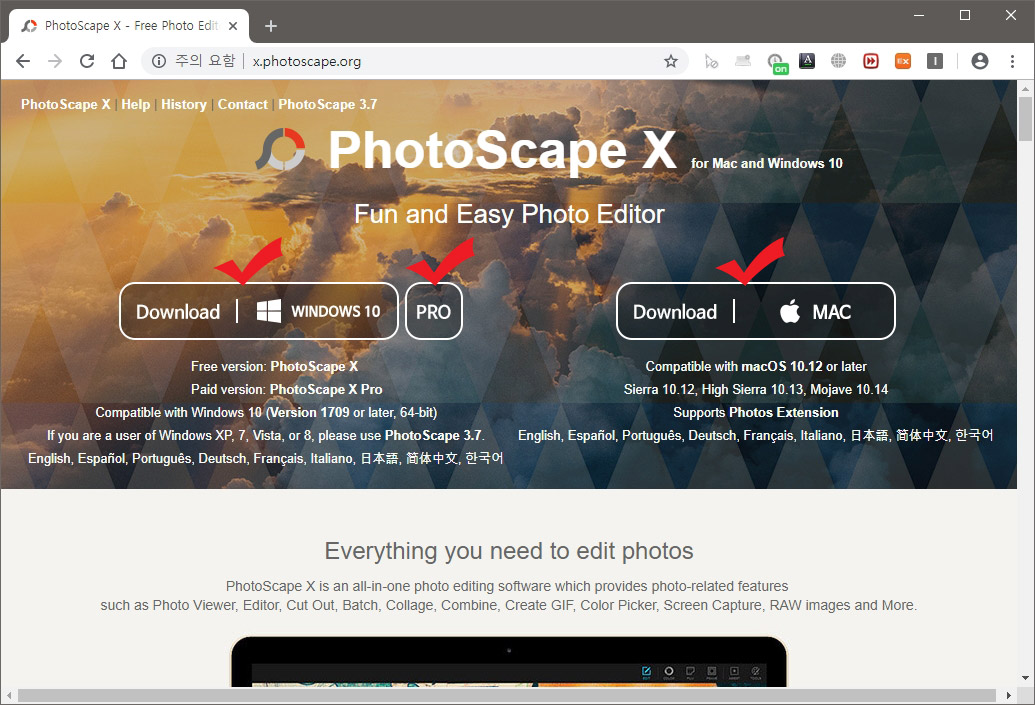
Task: Click the PRO version button
Action: point(434,311)
